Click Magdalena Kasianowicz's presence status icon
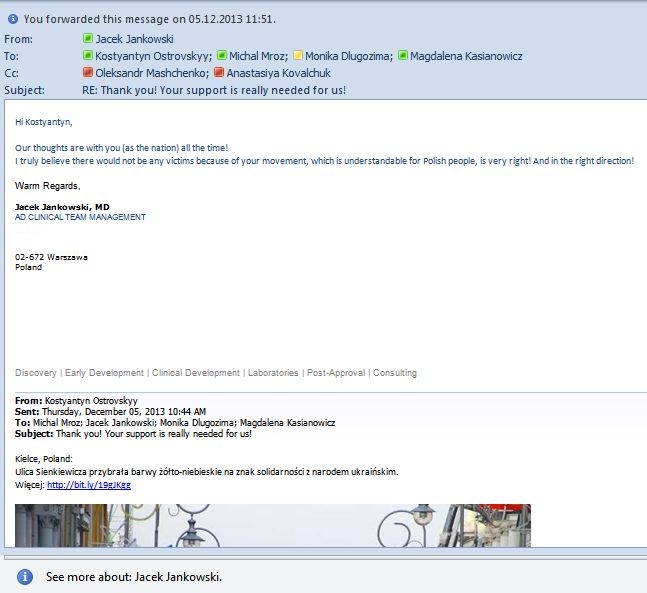This screenshot has height=593, width=647. pyautogui.click(x=403, y=56)
